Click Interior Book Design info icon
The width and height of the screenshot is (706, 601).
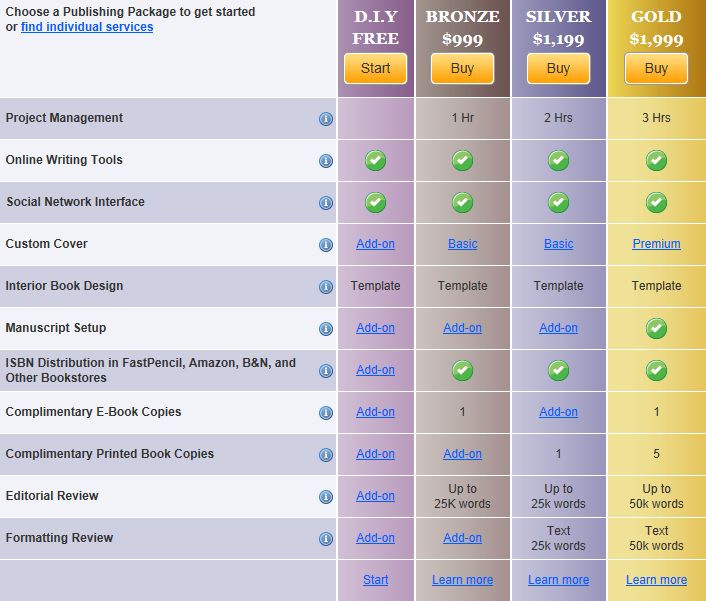(326, 287)
